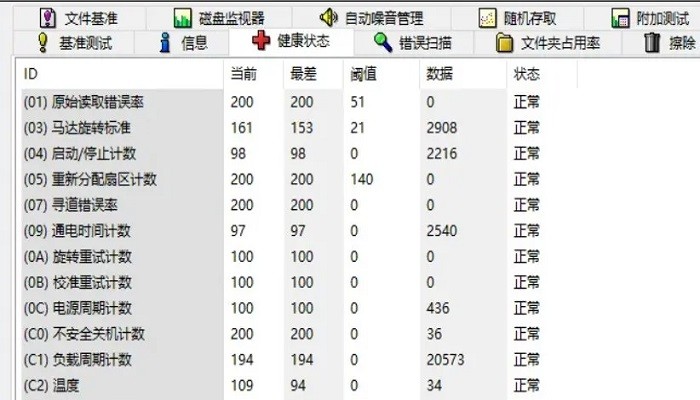
Task: Click threshold value 21 in 马达旋转标准 row
Action: click(x=358, y=128)
